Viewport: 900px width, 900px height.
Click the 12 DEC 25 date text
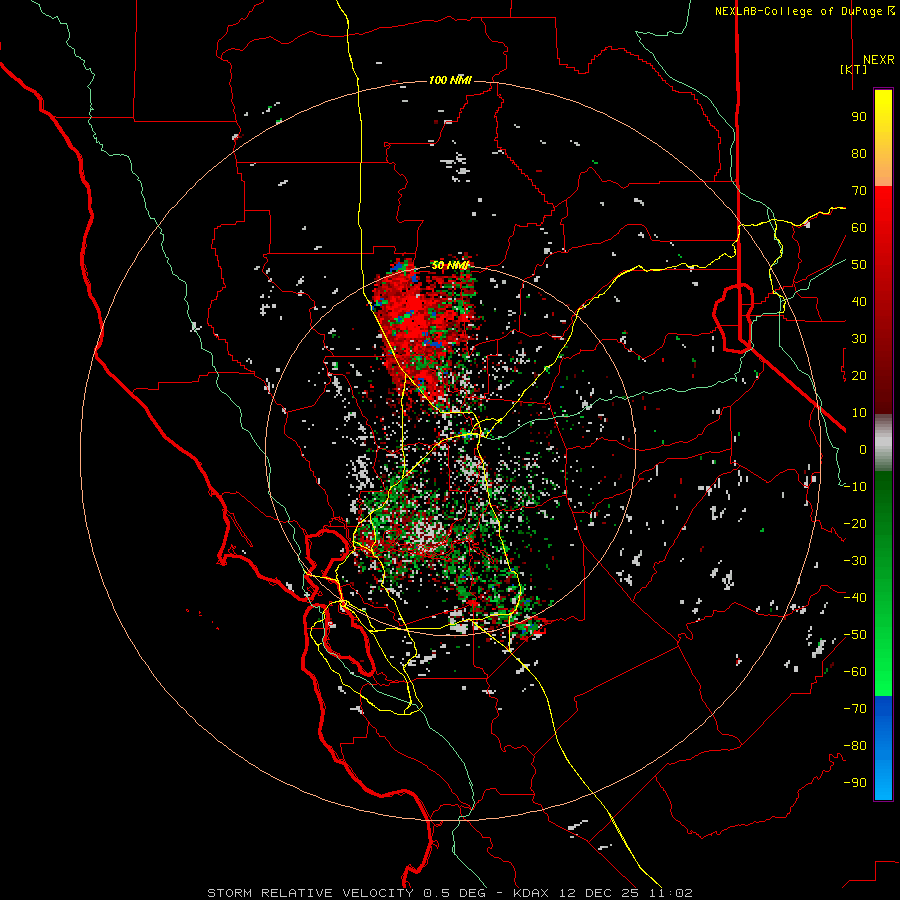pyautogui.click(x=599, y=893)
